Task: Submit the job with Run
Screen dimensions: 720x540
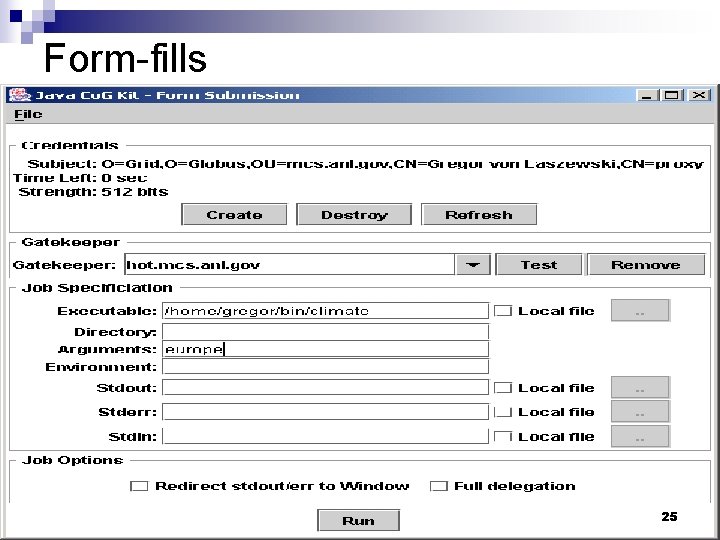Action: (358, 520)
